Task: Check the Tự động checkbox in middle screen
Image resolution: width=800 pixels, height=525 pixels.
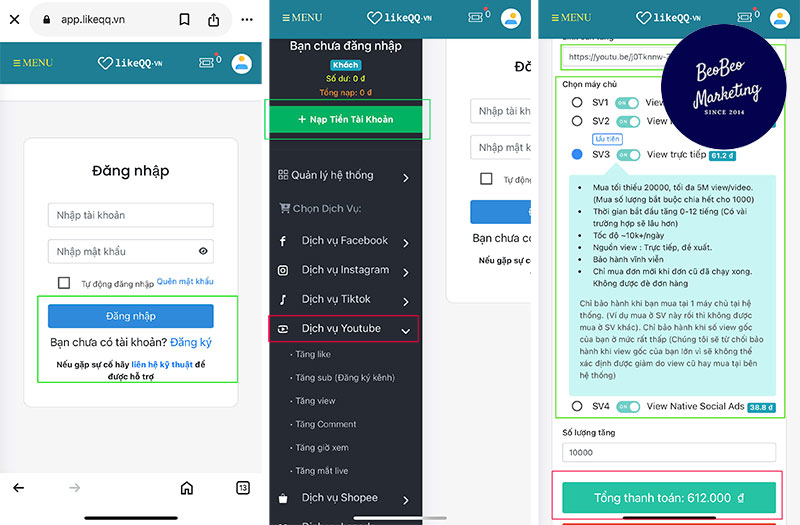Action: coord(486,179)
